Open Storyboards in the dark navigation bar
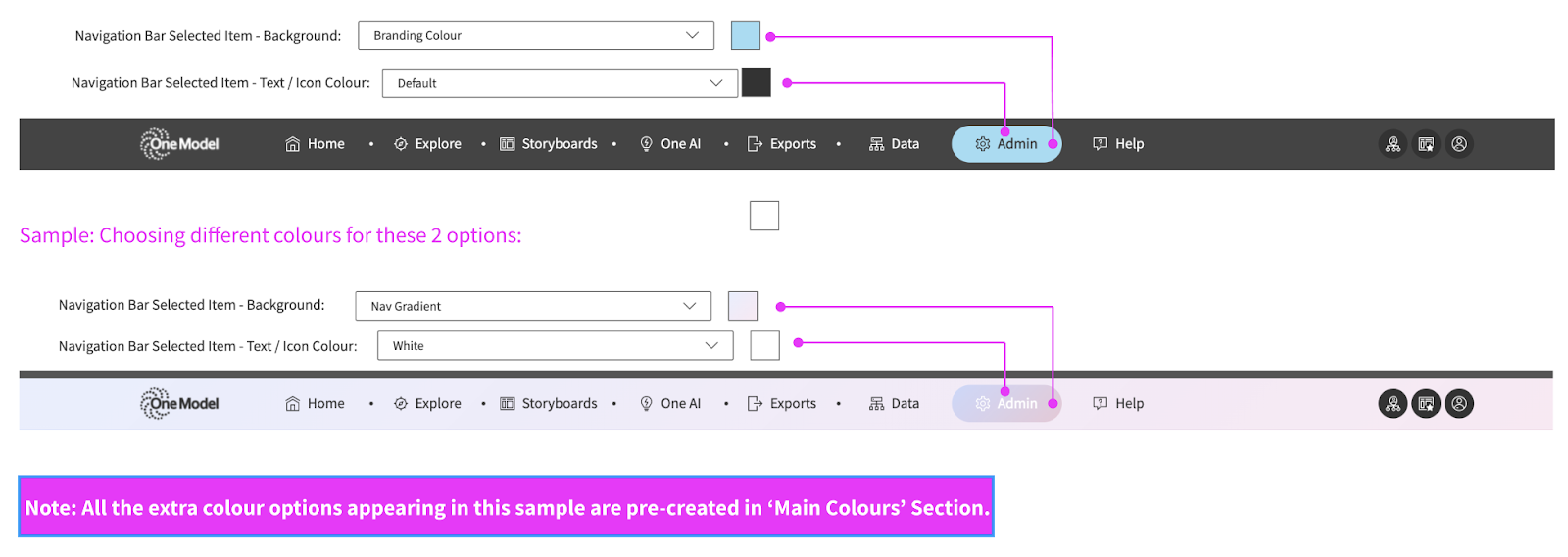 tap(549, 144)
